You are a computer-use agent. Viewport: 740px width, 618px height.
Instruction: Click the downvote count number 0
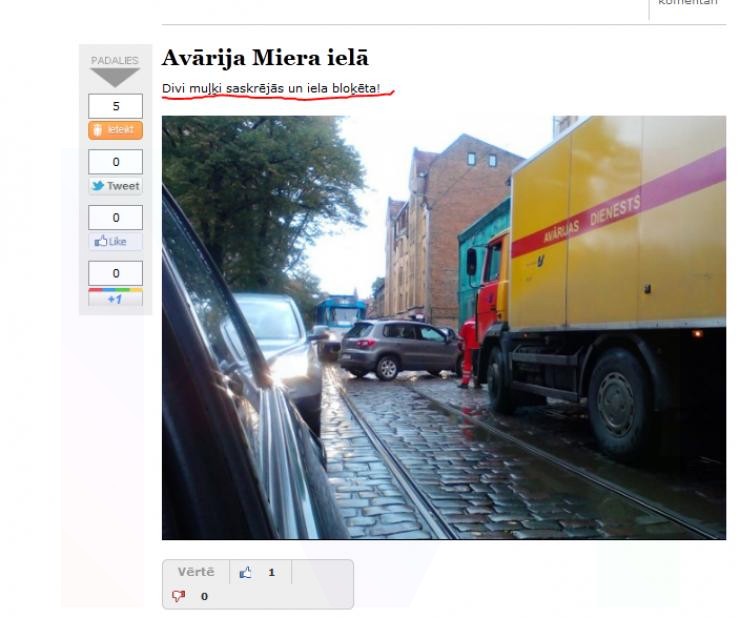pos(204,597)
